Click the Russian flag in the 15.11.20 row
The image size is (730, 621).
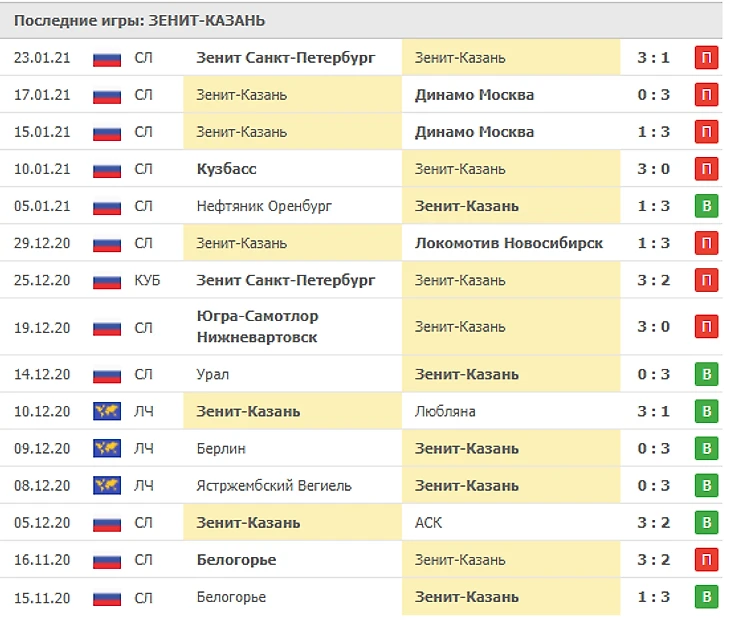pos(107,598)
